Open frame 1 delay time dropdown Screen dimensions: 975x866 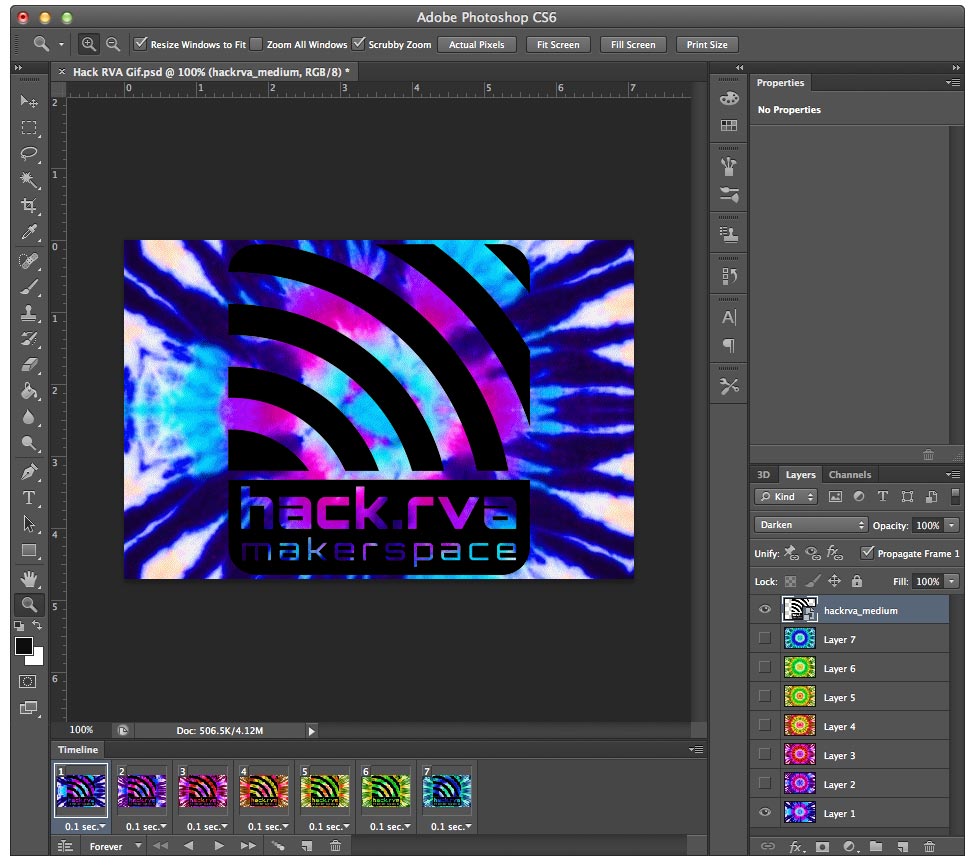pos(85,826)
